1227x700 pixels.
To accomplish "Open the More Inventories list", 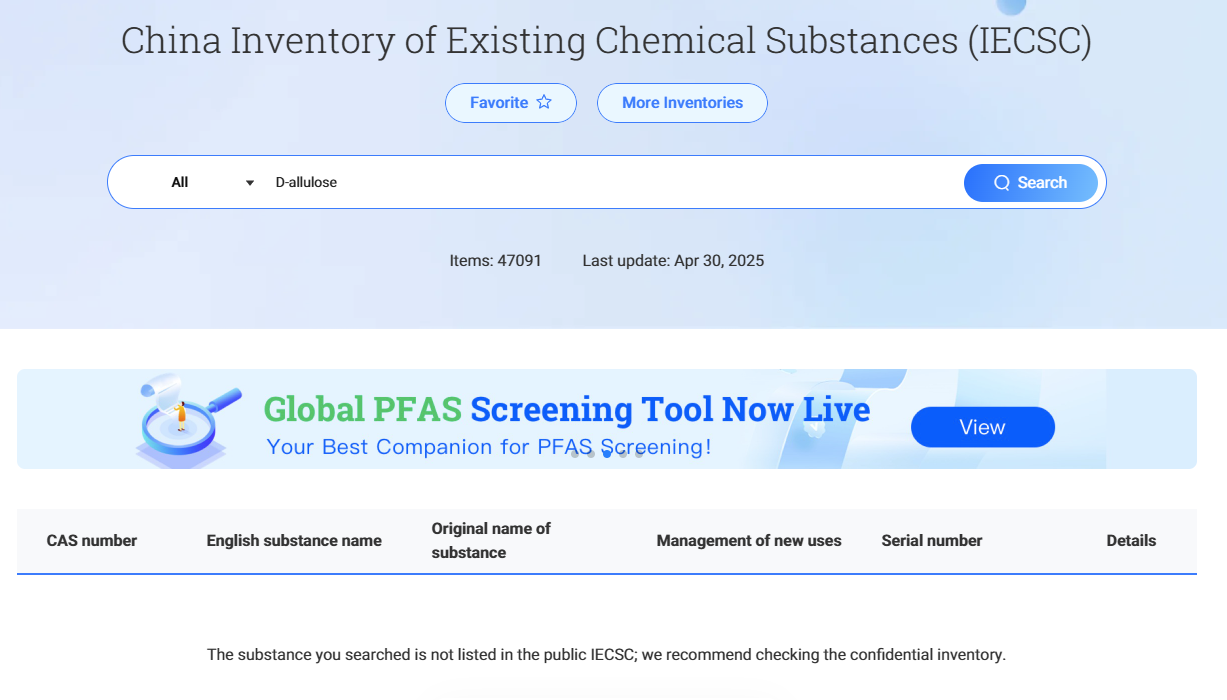I will click(682, 103).
